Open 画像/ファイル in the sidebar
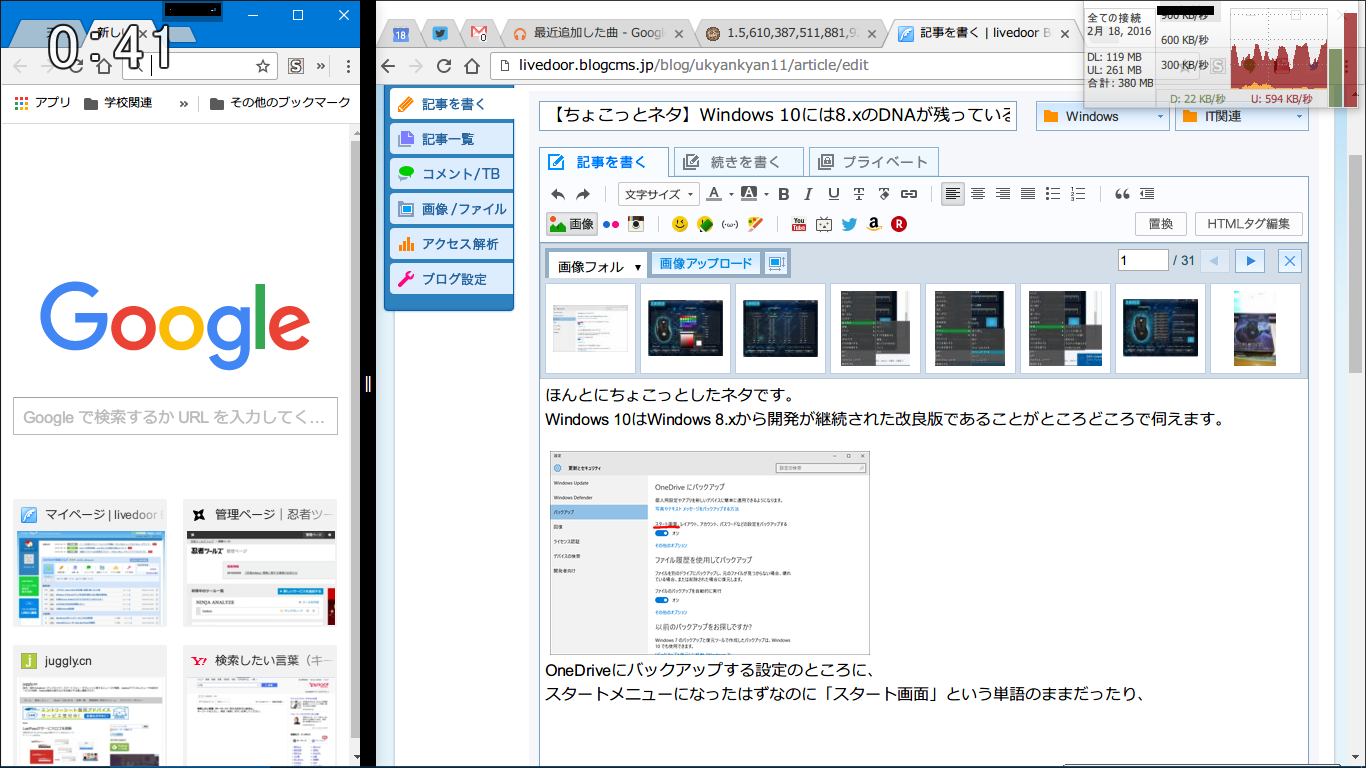The height and width of the screenshot is (768, 1366). [x=450, y=209]
